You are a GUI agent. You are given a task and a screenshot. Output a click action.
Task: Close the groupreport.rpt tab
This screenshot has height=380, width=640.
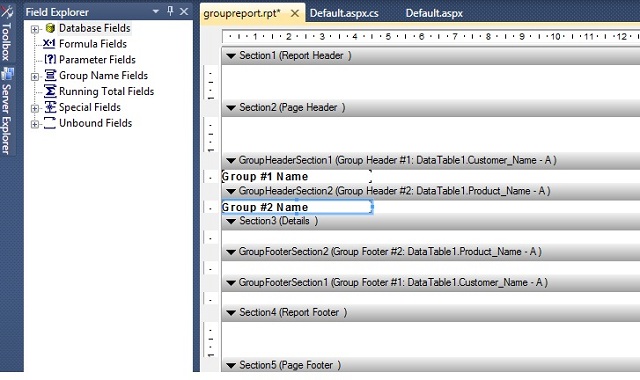click(295, 13)
